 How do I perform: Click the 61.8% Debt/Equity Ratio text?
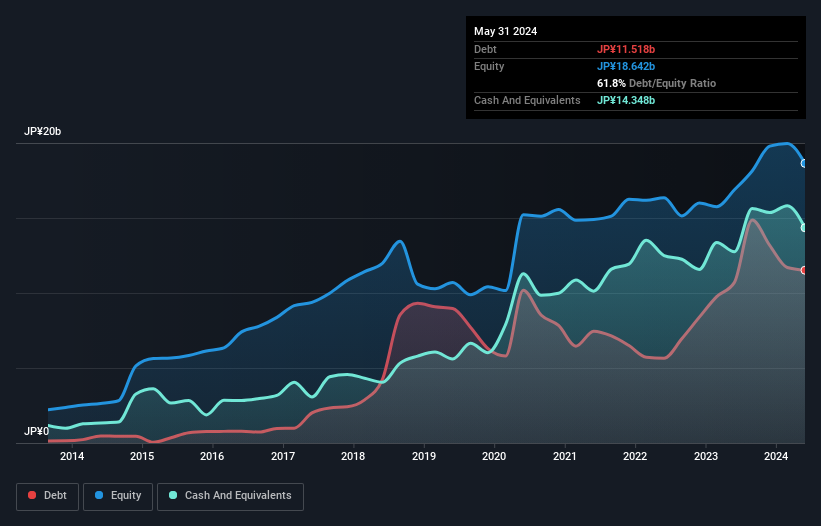click(656, 83)
